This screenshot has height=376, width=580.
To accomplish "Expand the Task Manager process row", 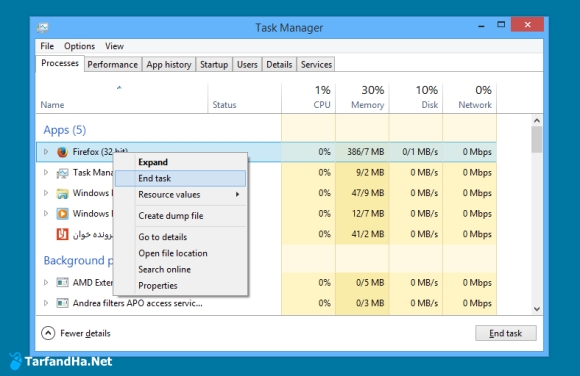I will coord(46,172).
